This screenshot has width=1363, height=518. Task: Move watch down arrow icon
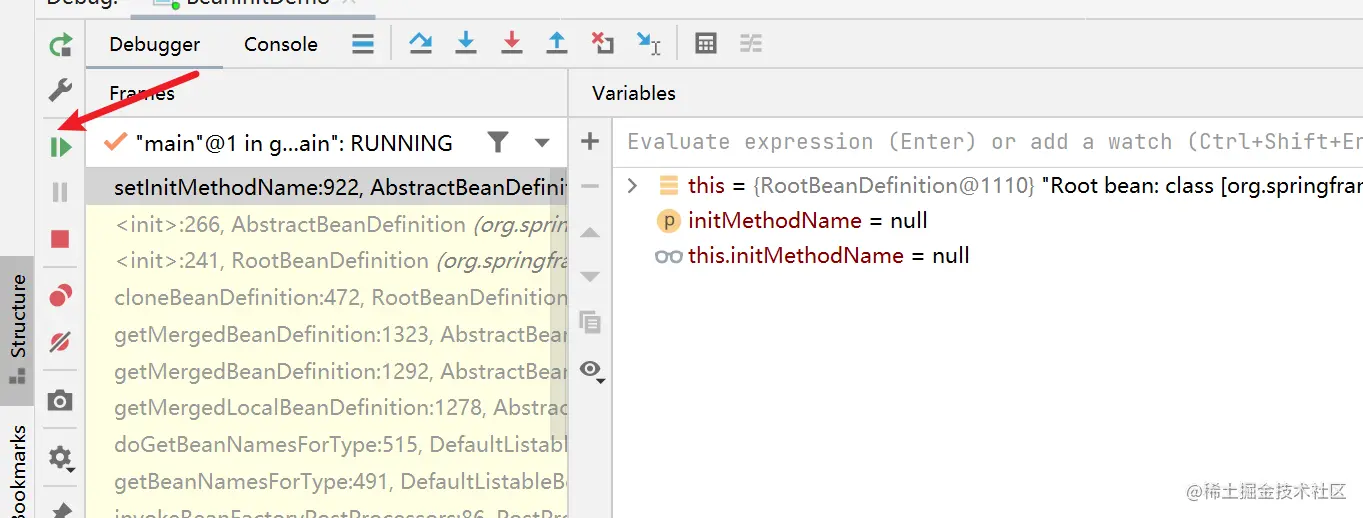[x=590, y=276]
